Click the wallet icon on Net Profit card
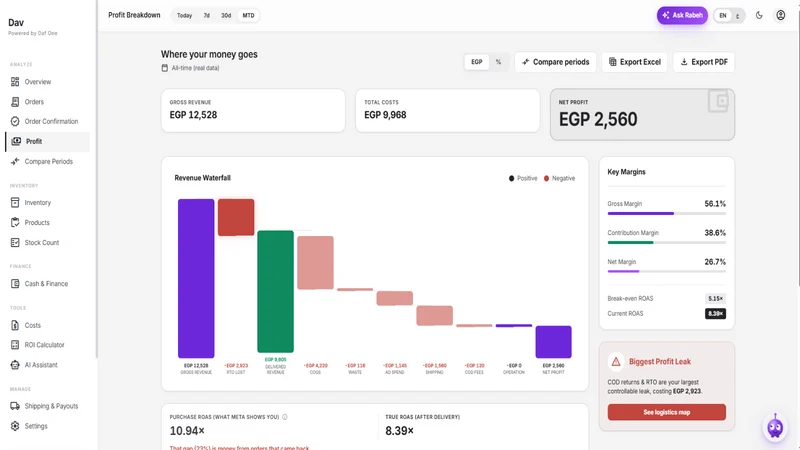This screenshot has height=450, width=800. pyautogui.click(x=718, y=101)
